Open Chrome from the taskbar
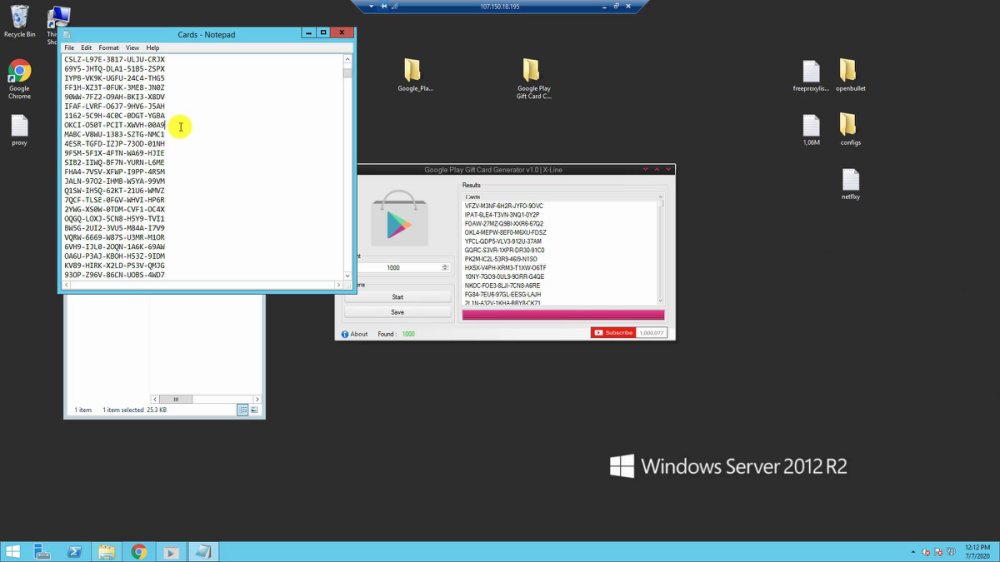1000x562 pixels. [138, 552]
